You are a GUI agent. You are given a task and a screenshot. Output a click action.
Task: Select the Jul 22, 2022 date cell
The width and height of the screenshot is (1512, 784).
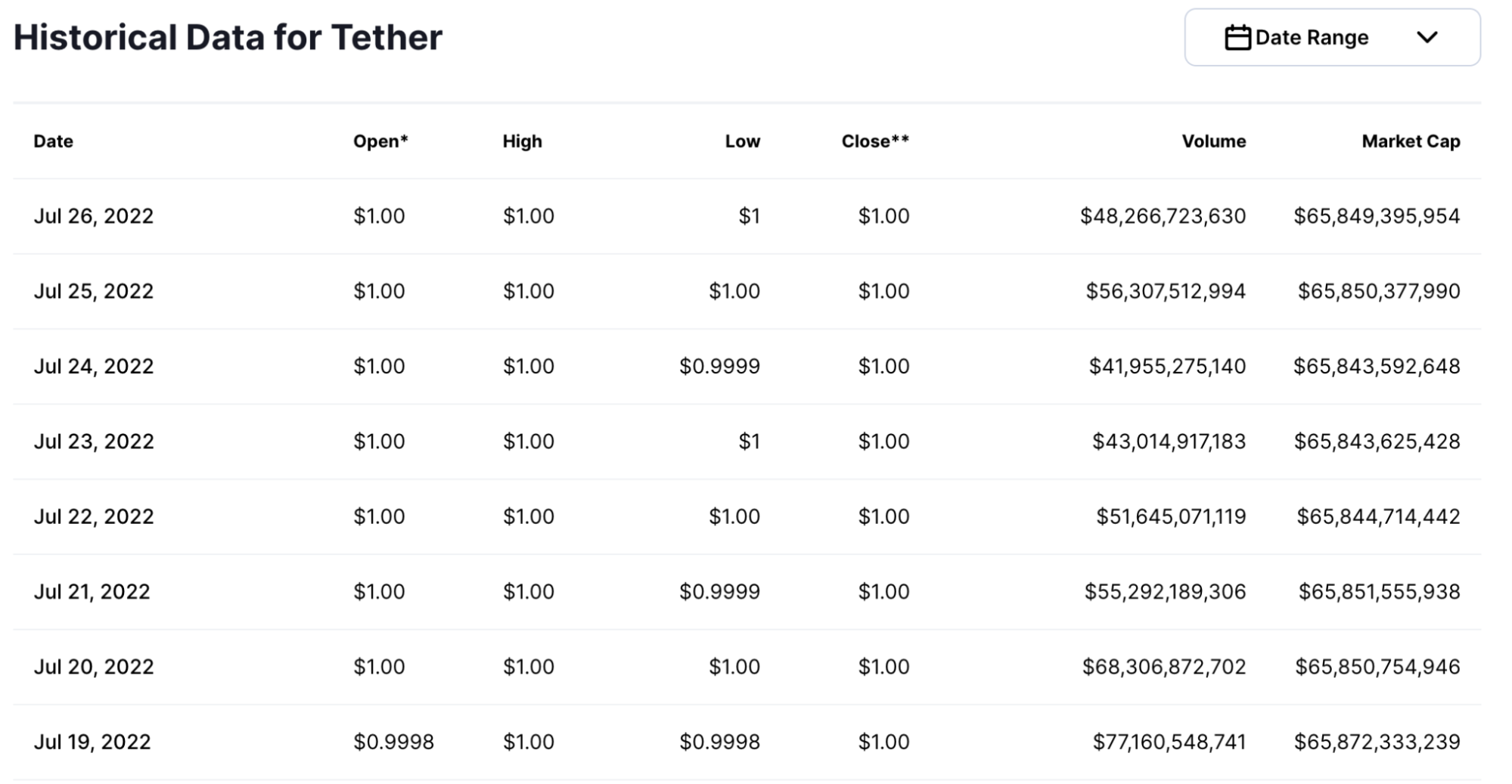94,517
